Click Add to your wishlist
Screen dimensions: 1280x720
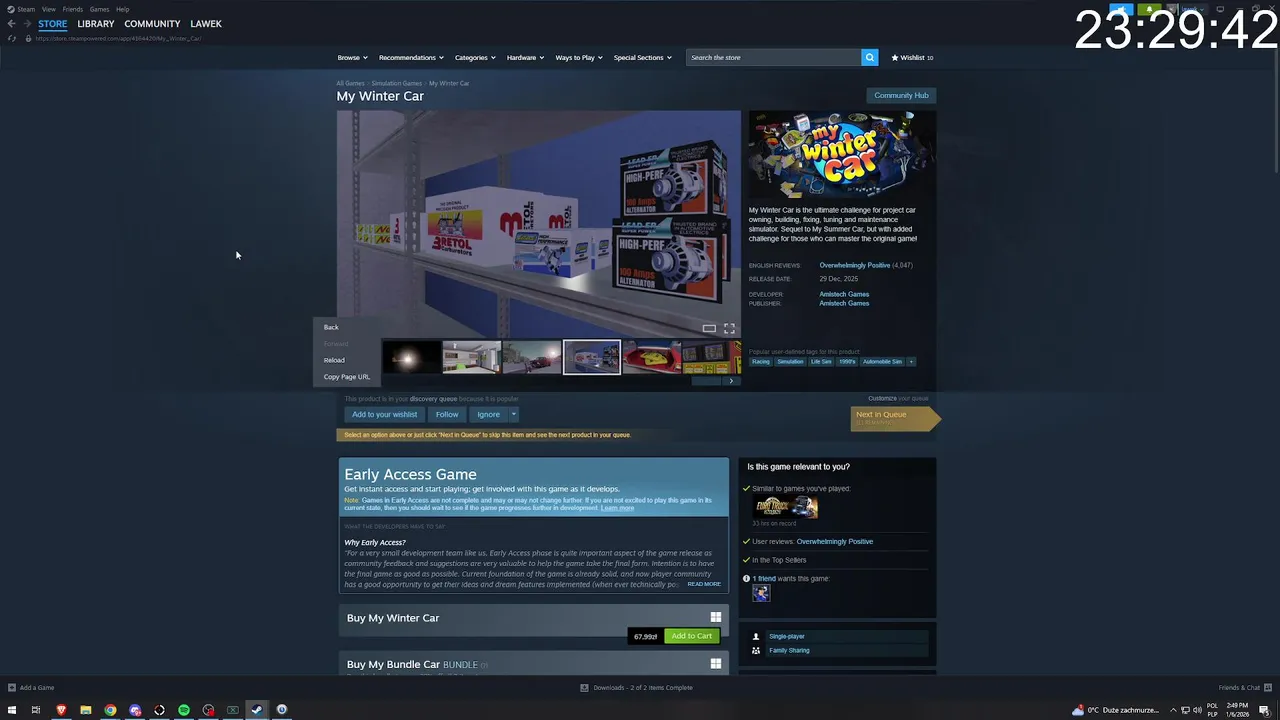point(384,414)
